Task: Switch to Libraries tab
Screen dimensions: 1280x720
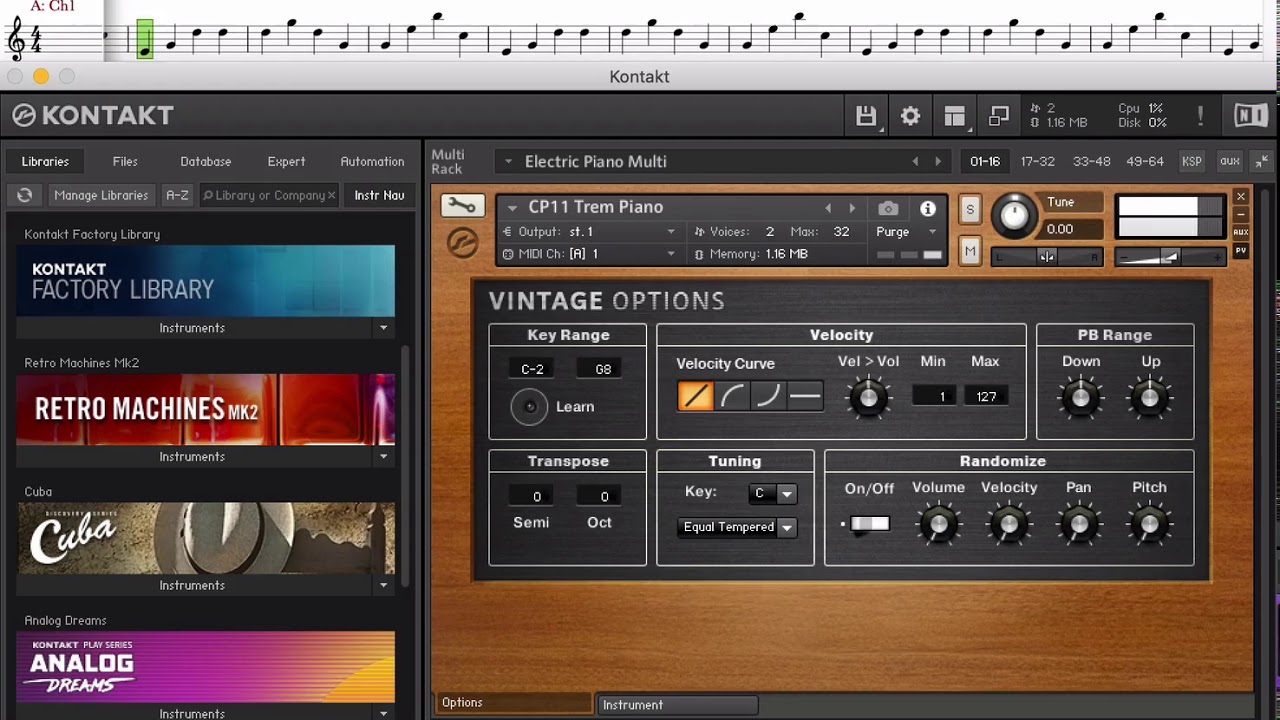Action: [45, 161]
